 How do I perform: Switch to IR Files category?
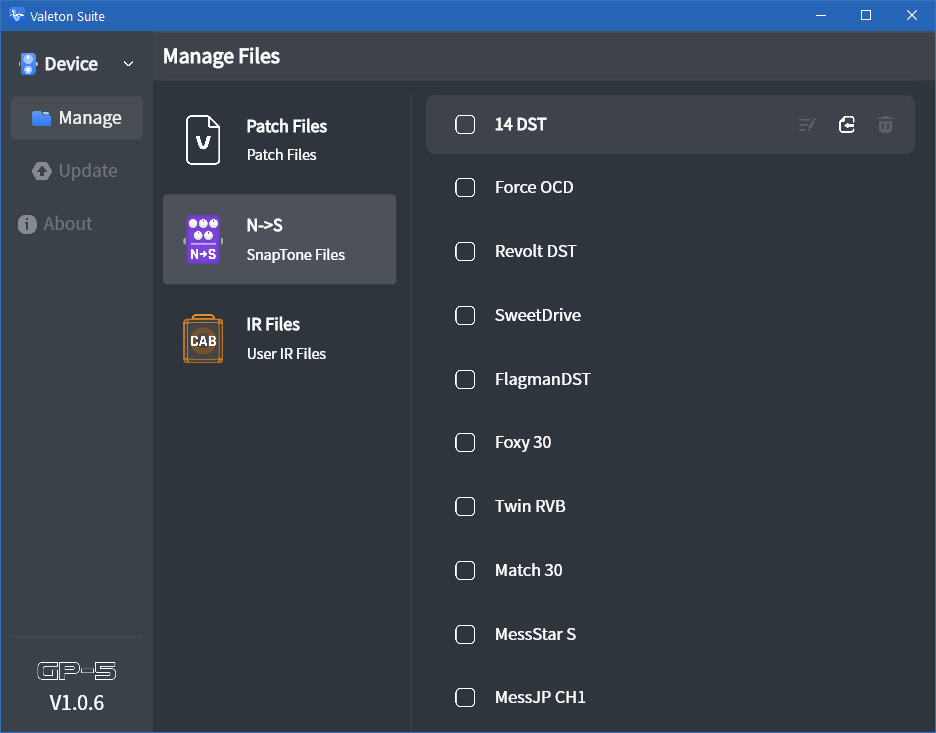pos(279,339)
